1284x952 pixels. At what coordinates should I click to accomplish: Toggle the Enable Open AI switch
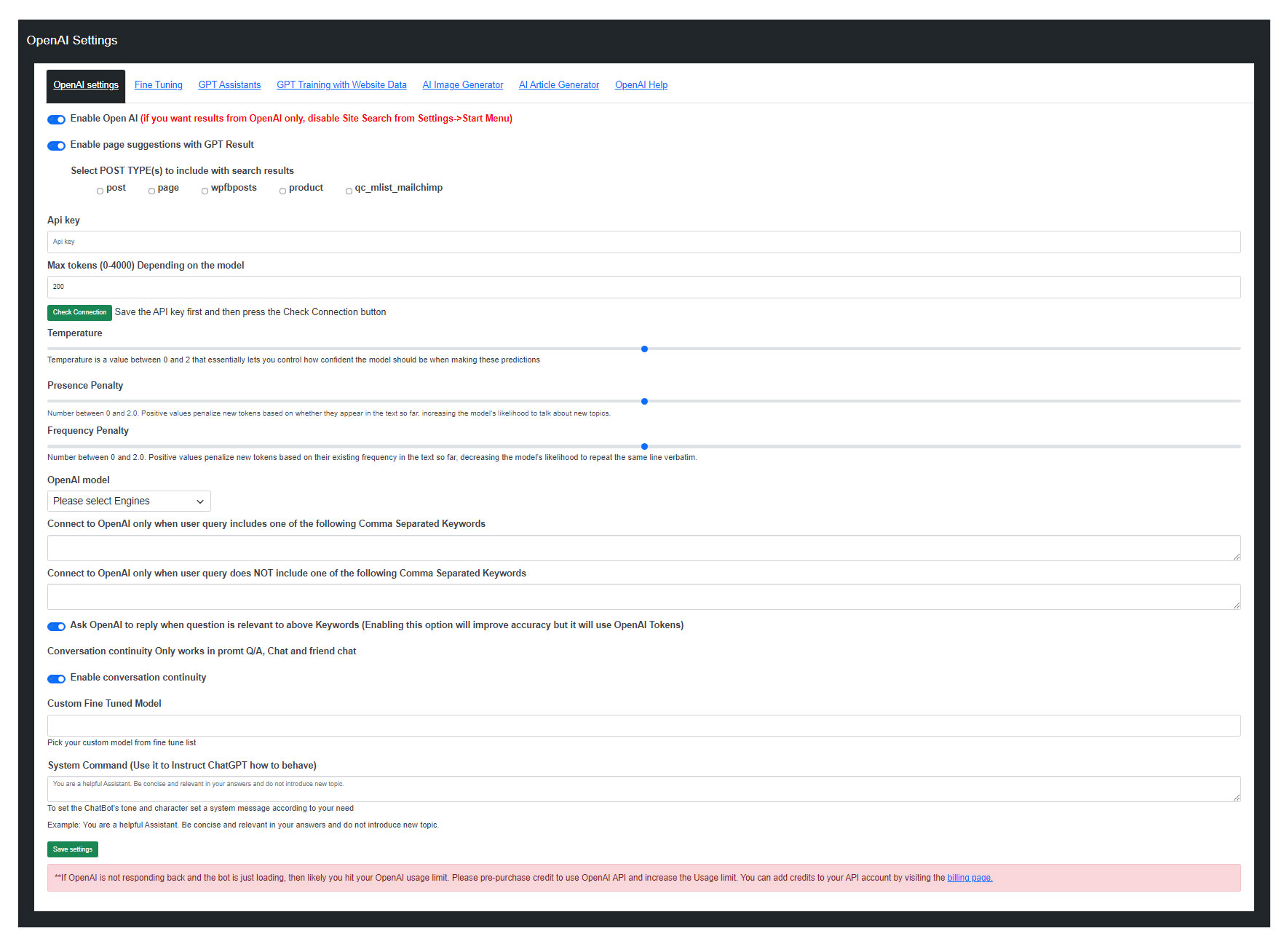[x=56, y=119]
